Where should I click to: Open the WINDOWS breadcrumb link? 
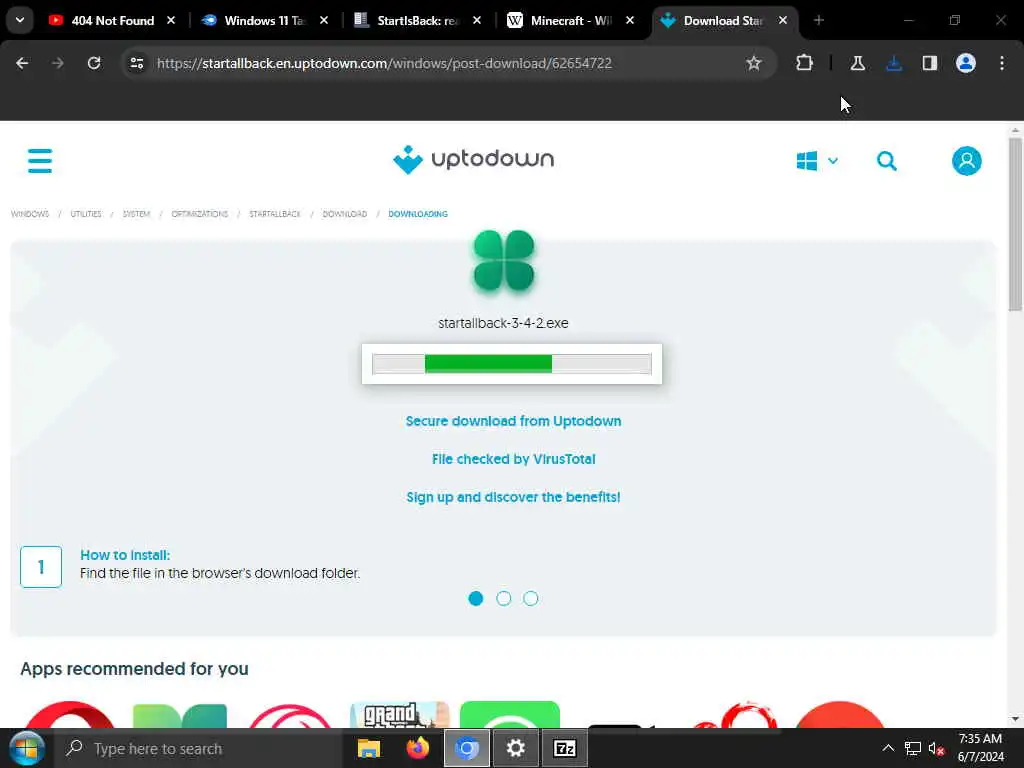30,214
